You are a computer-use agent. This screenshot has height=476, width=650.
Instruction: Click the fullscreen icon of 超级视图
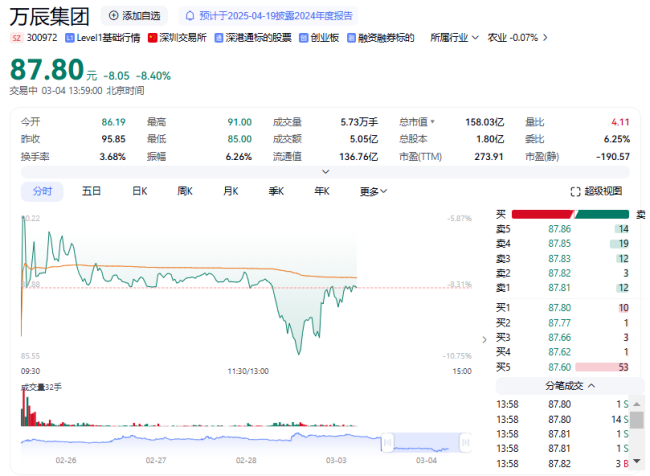[x=575, y=192]
